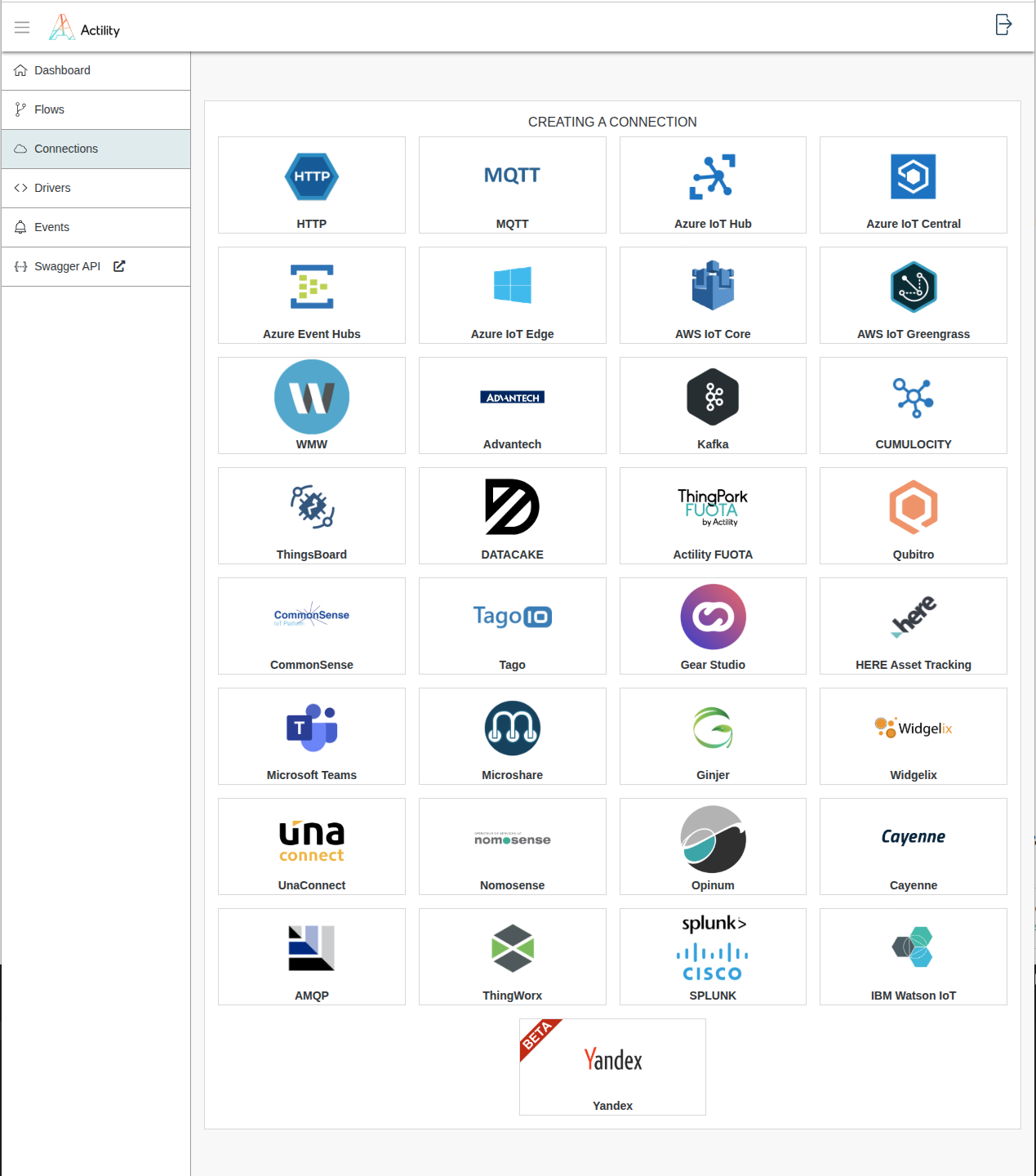The height and width of the screenshot is (1176, 1036).
Task: Click the AMQP label
Action: pos(312,996)
